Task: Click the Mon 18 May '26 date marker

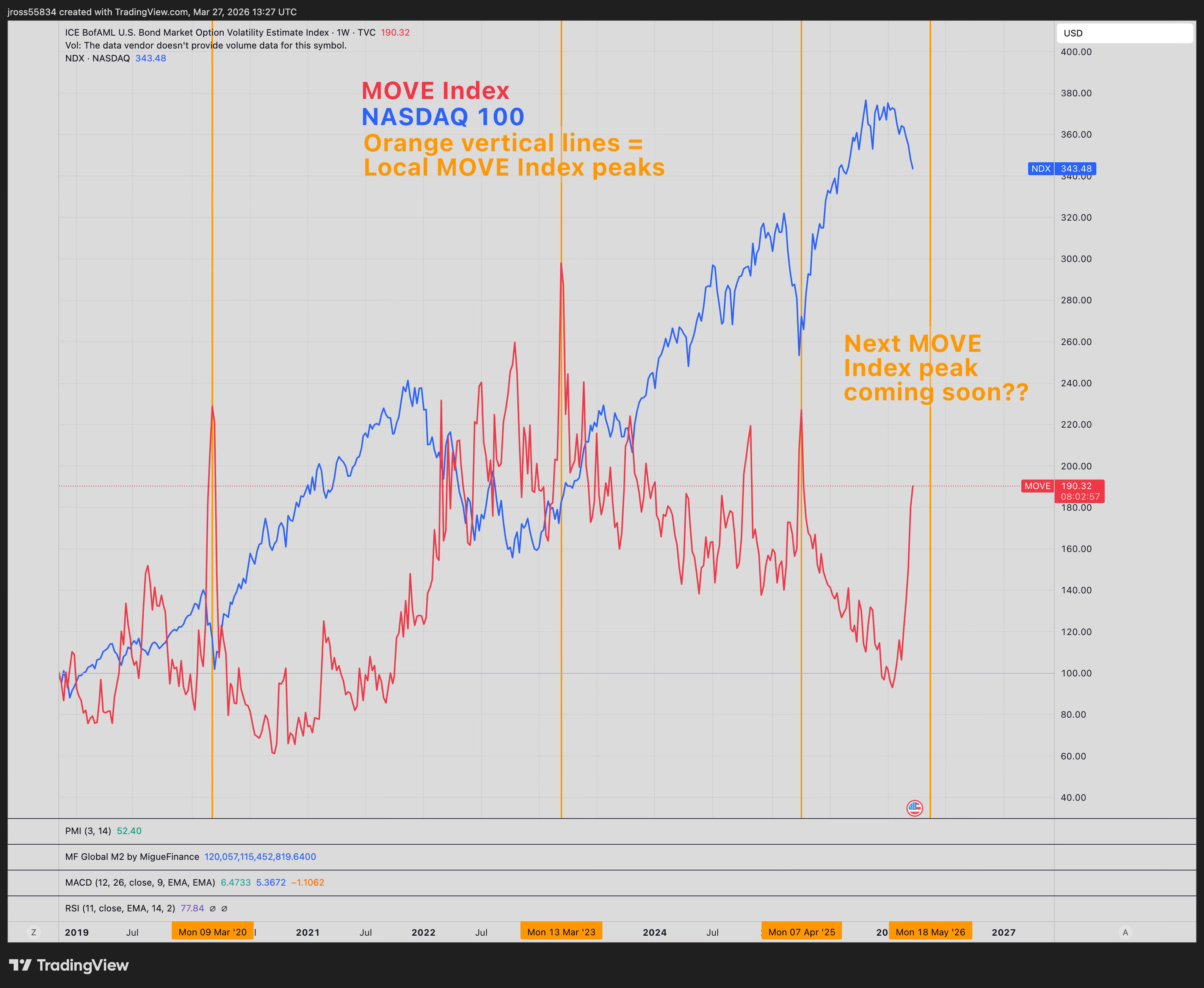Action: click(930, 932)
